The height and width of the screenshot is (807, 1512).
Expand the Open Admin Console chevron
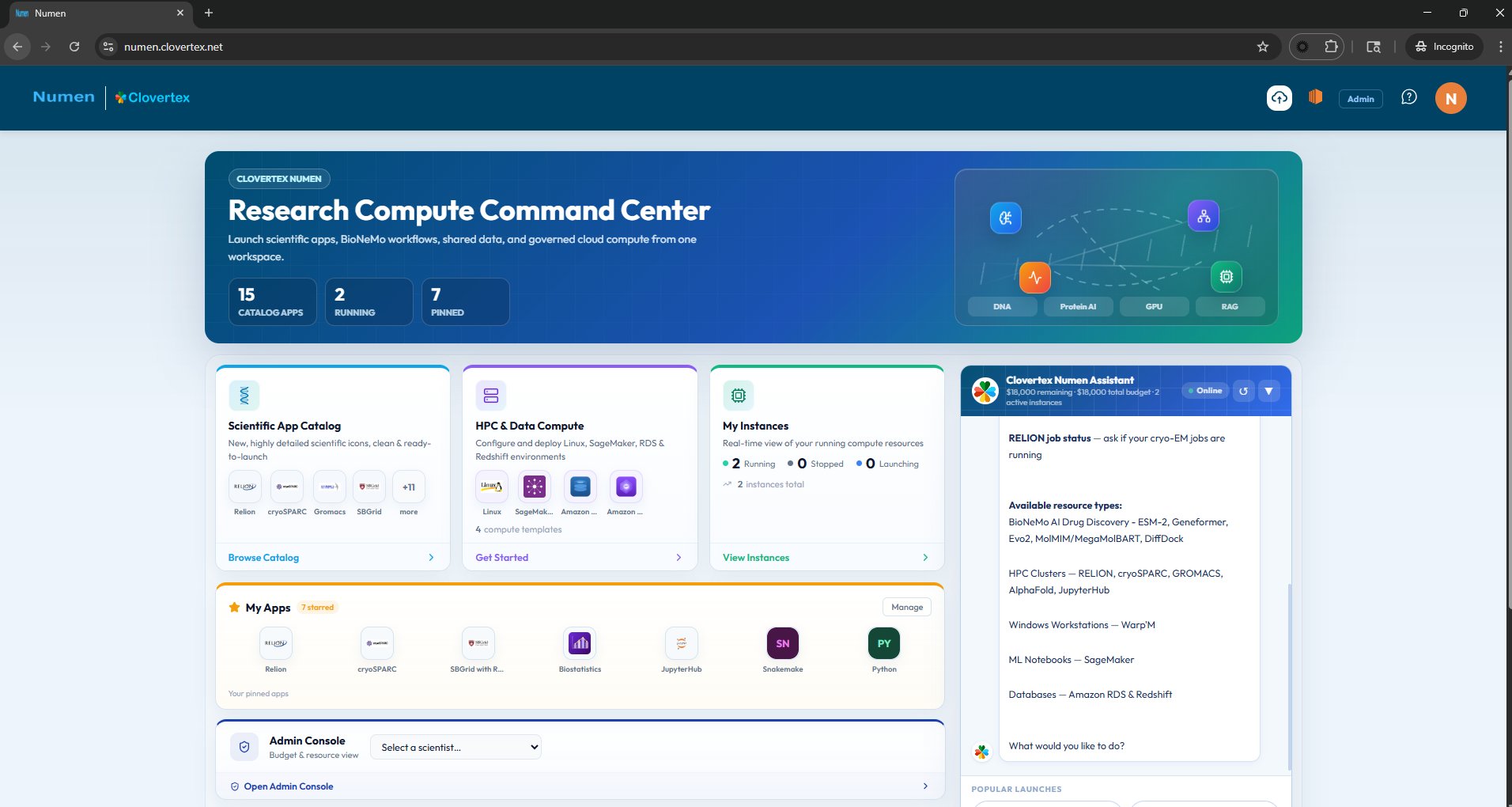coord(925,786)
